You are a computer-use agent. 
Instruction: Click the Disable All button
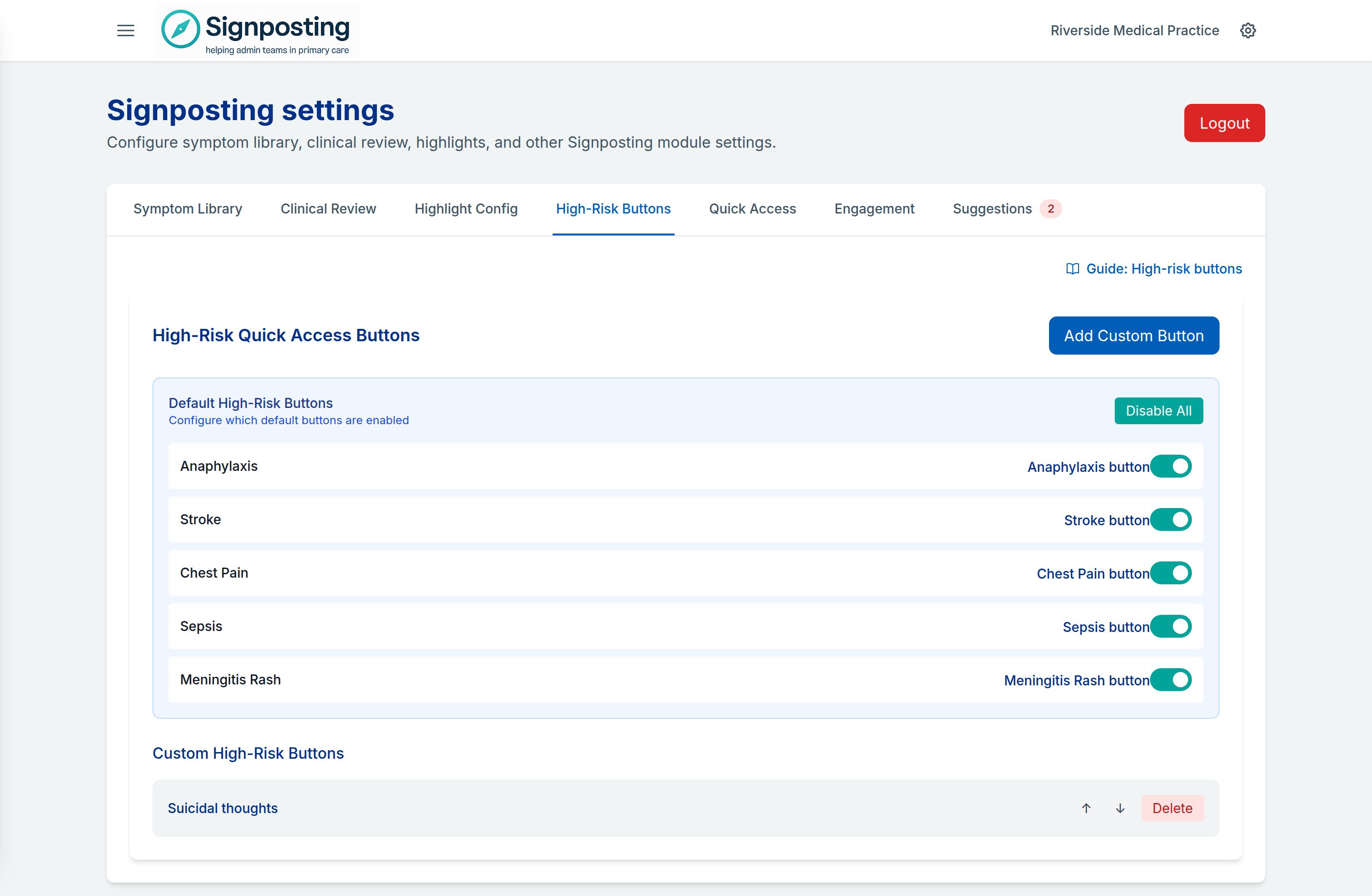[1159, 410]
